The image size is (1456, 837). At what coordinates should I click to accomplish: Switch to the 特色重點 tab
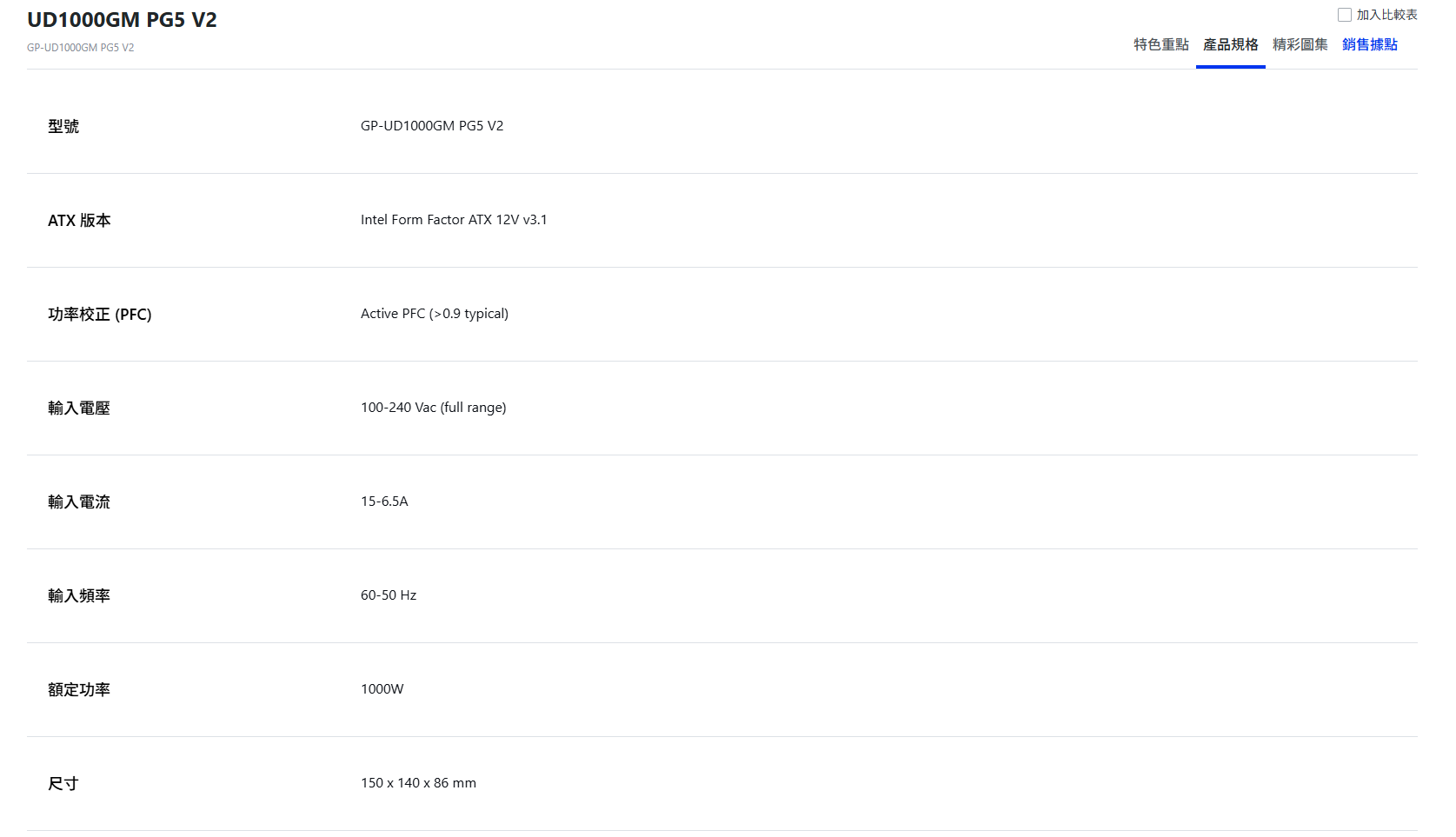pyautogui.click(x=1160, y=44)
